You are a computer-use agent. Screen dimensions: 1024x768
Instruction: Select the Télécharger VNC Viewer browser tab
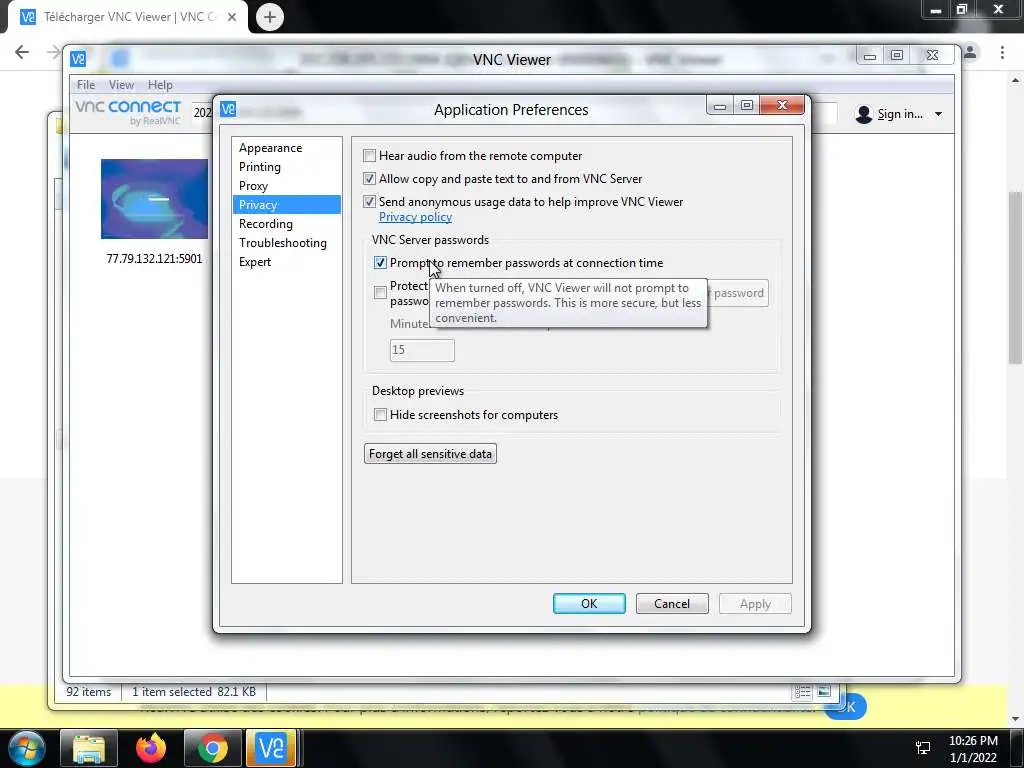tap(128, 17)
